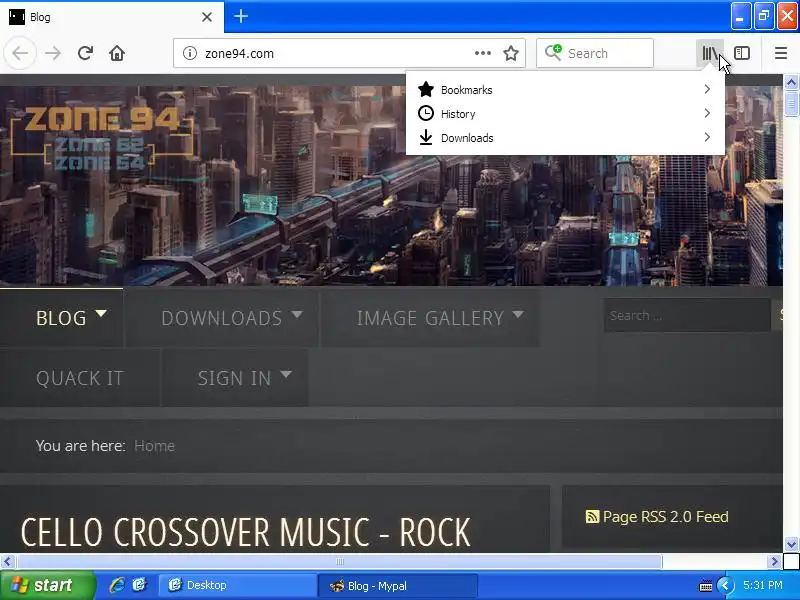
Task: Open the SIGN IN navigation menu
Action: click(x=235, y=378)
